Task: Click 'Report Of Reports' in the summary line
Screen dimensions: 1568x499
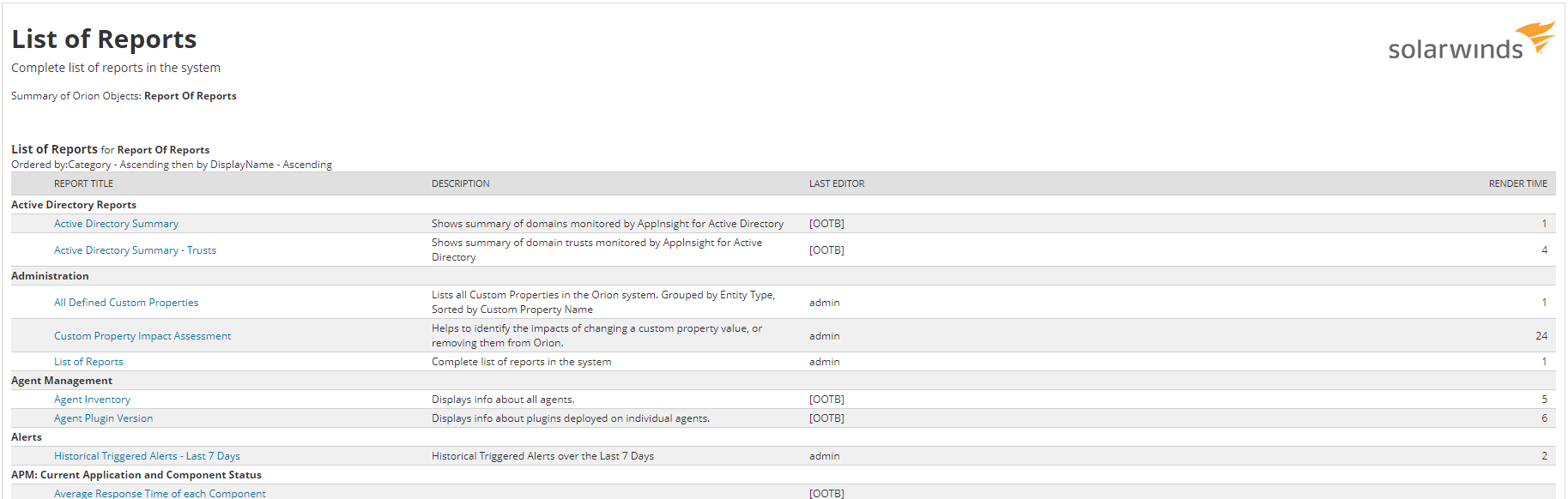Action: [x=191, y=96]
